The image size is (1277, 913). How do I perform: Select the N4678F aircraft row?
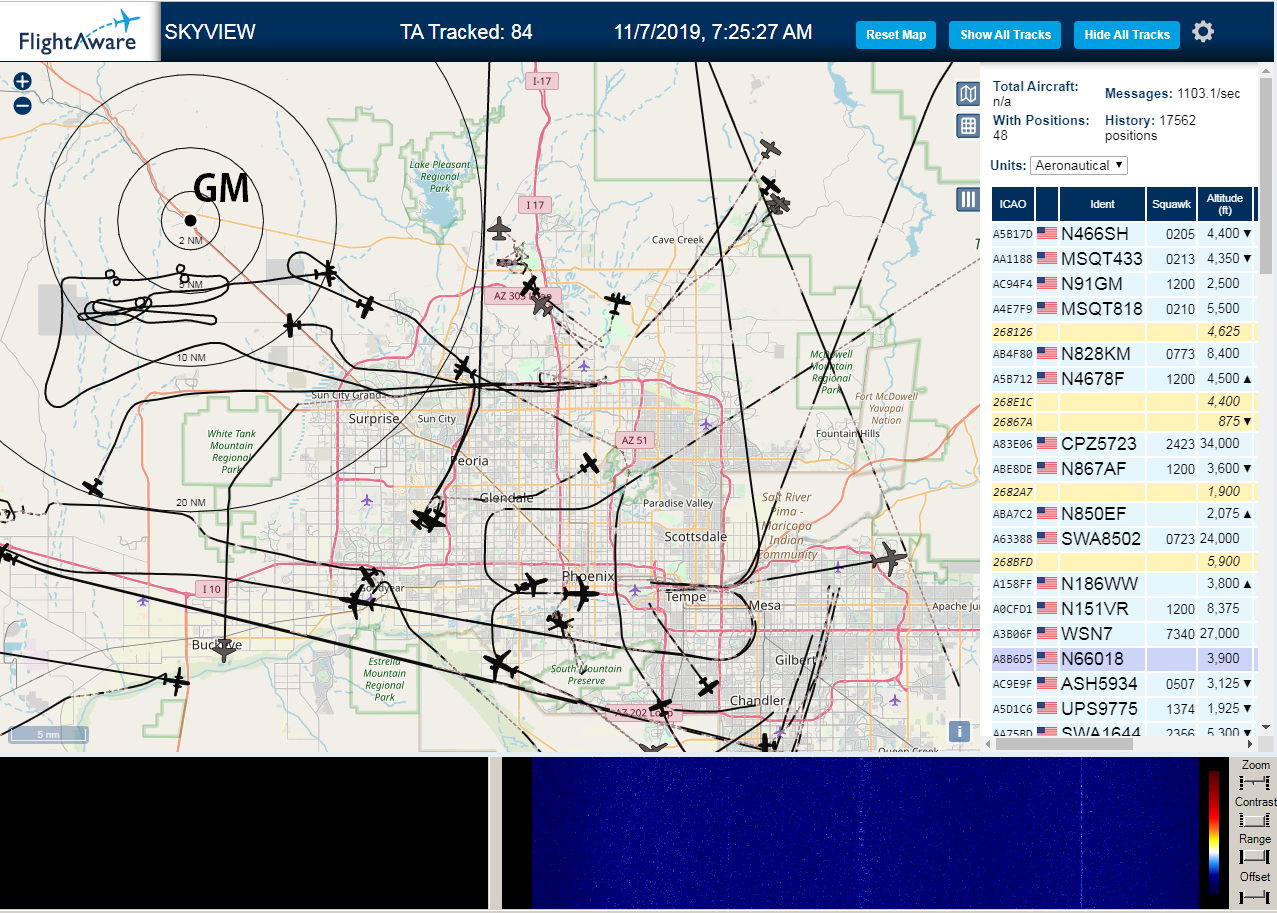(x=1123, y=378)
